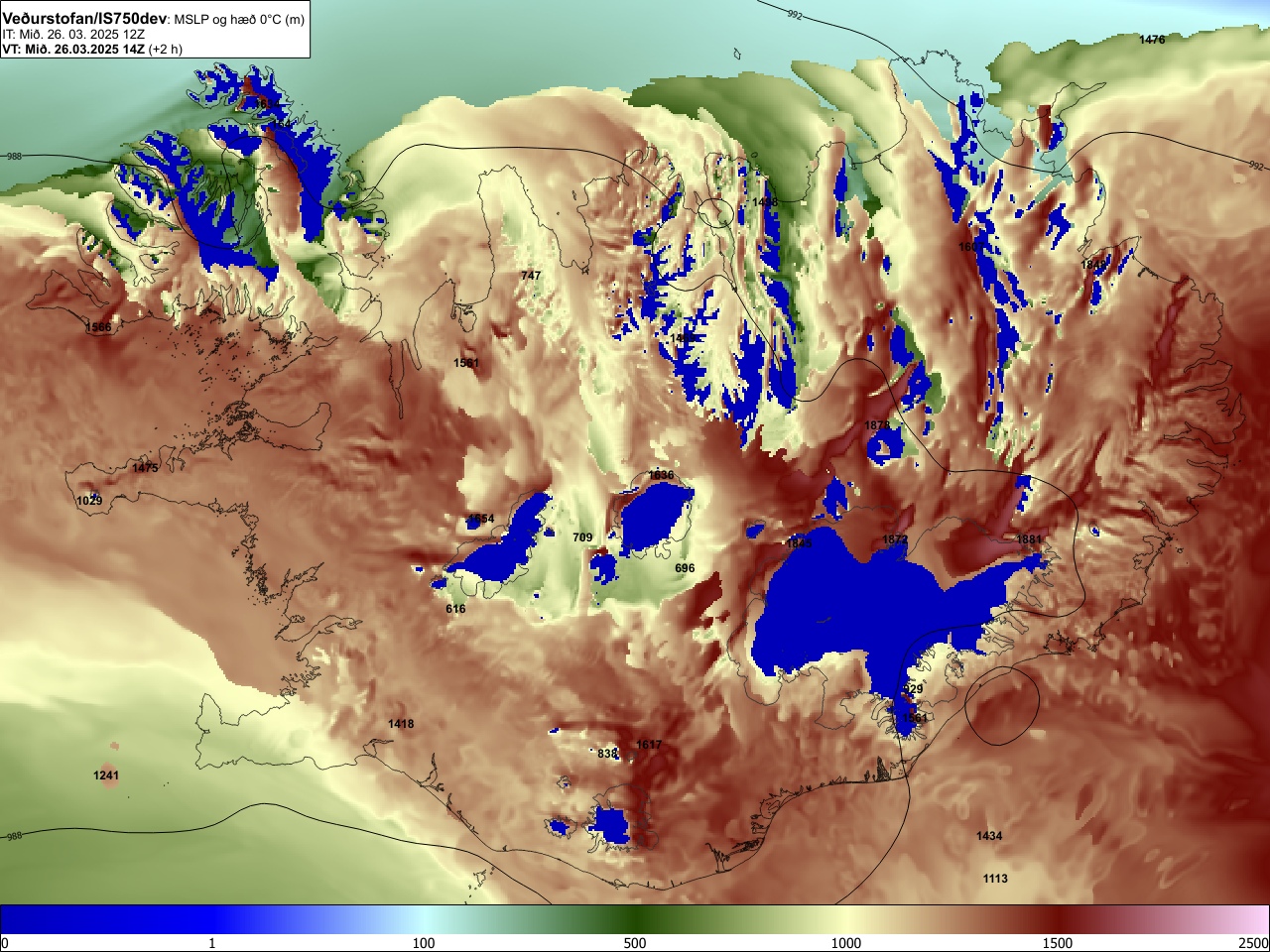The image size is (1270, 952).
Task: Click the 1029 height value
Action: point(89,501)
